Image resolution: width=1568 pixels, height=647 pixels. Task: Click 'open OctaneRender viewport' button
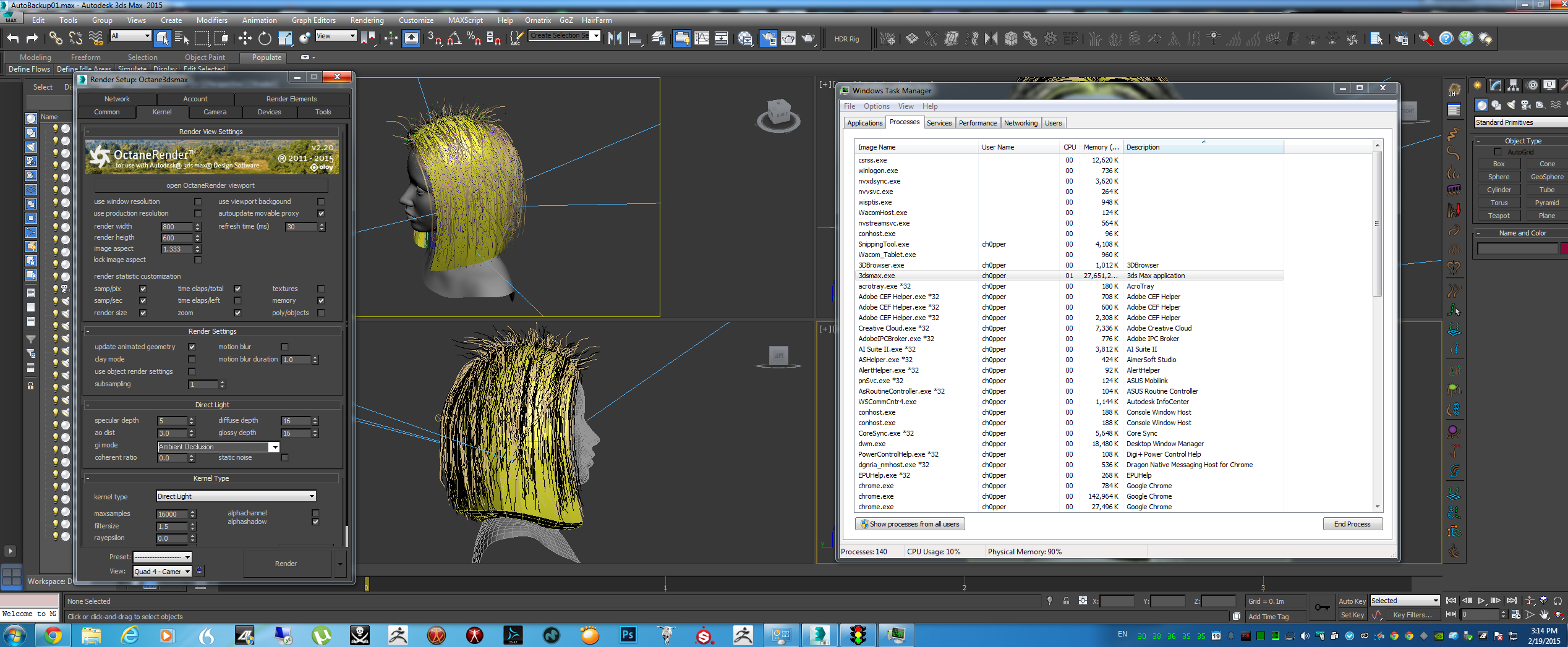tap(210, 185)
